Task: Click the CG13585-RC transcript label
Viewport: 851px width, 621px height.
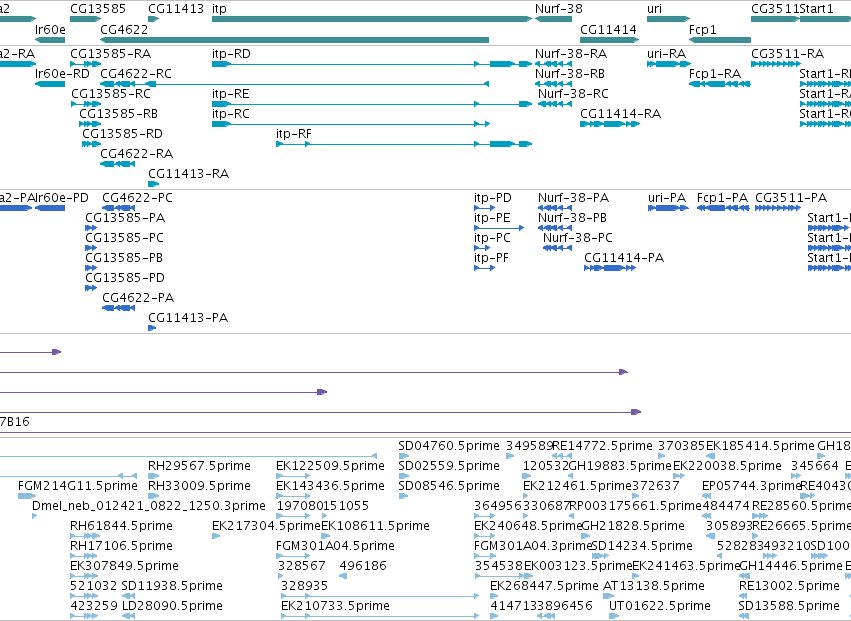Action: 111,93
